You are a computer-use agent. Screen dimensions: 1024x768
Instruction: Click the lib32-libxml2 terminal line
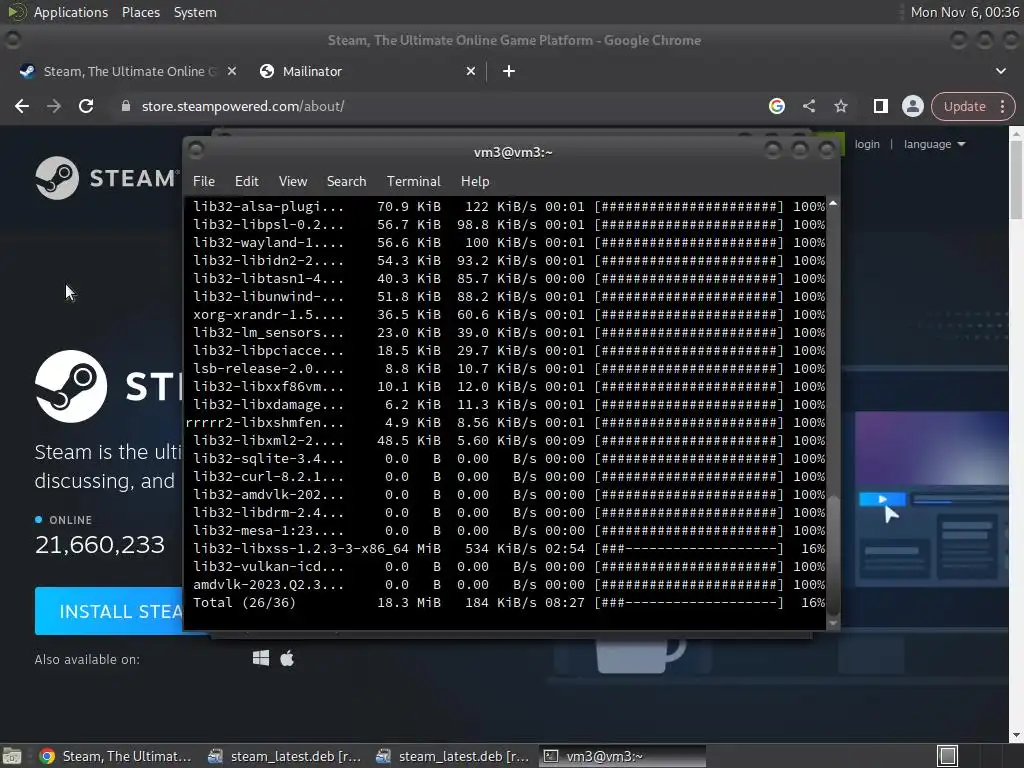509,441
